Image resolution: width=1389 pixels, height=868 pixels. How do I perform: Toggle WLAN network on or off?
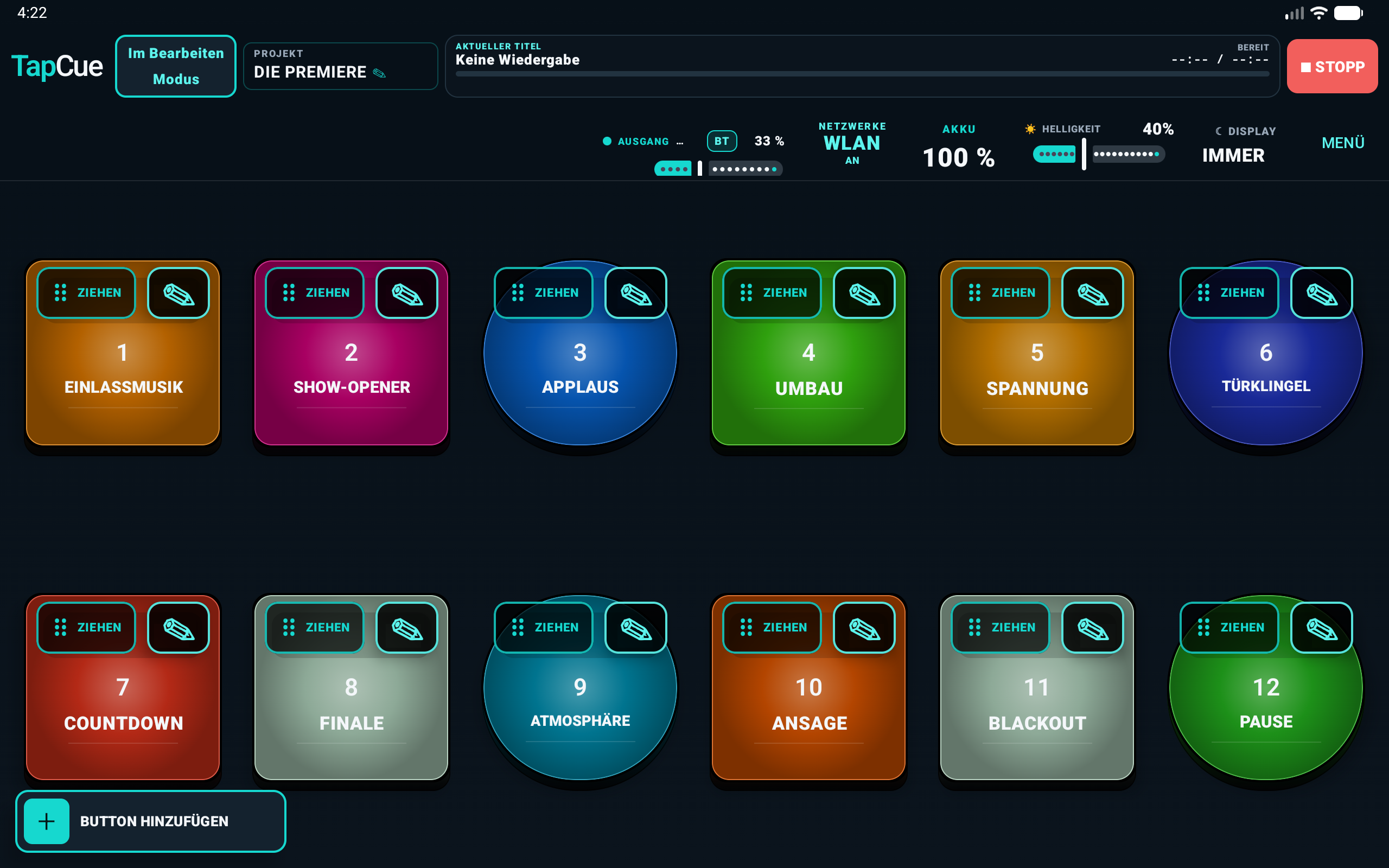[852, 144]
